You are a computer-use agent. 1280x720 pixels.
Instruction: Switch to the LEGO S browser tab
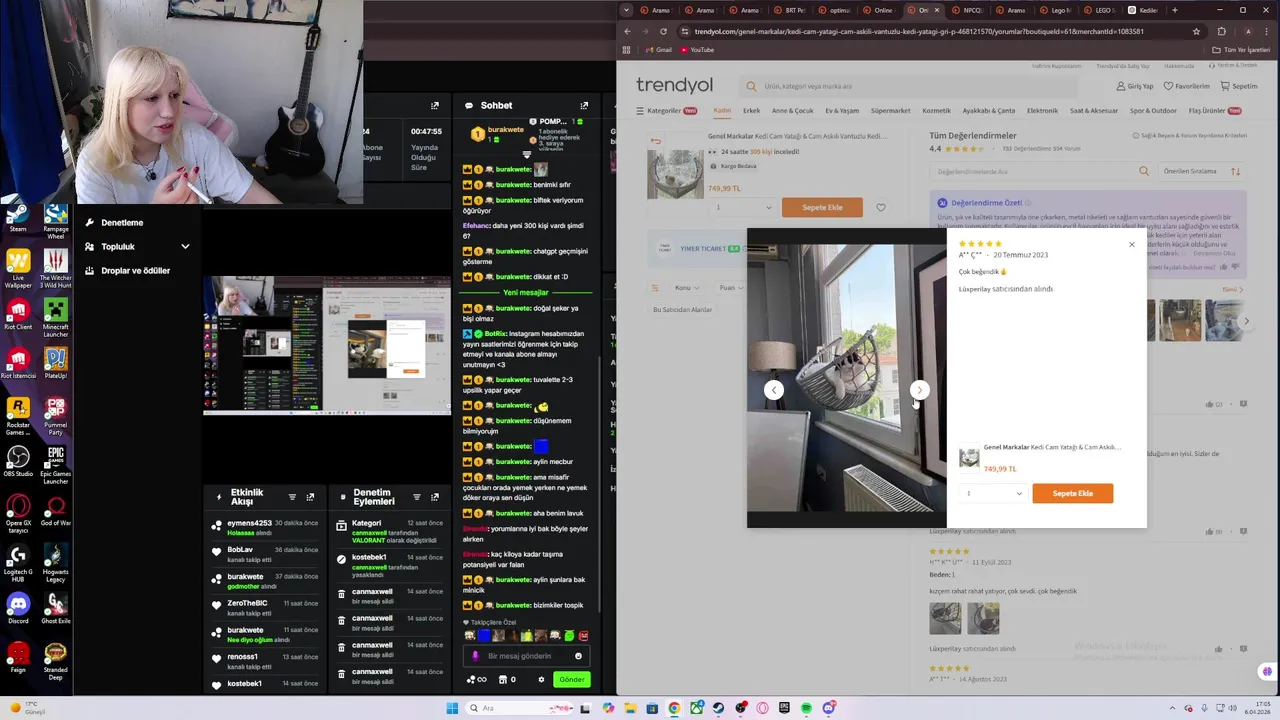pyautogui.click(x=1101, y=10)
